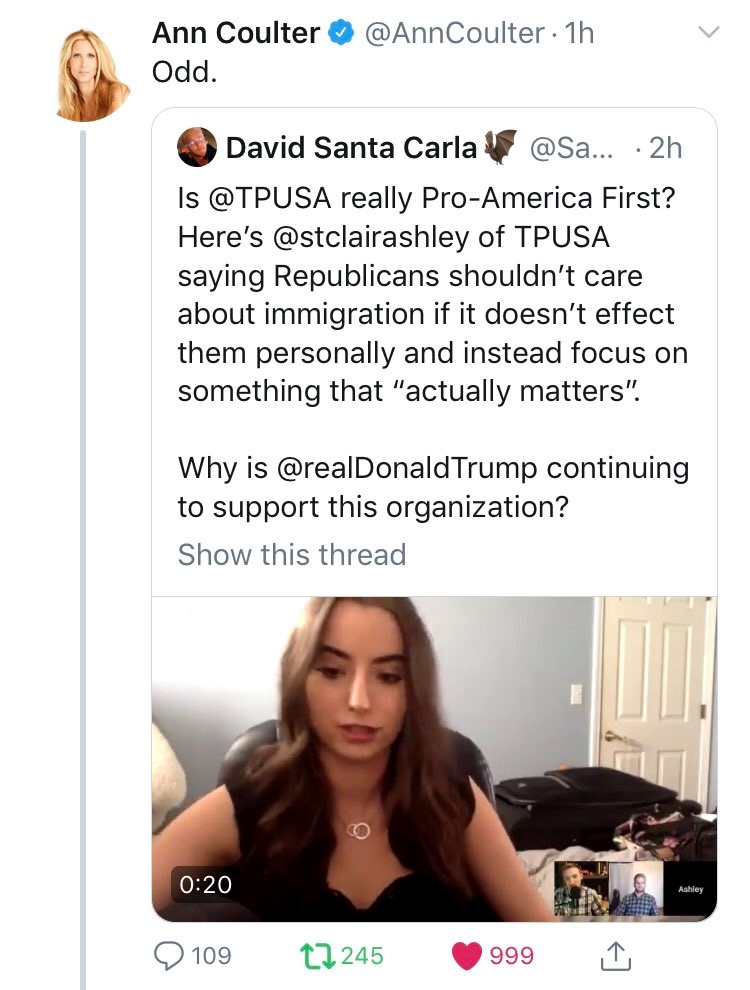Toggle the red heart like icon

(x=467, y=956)
